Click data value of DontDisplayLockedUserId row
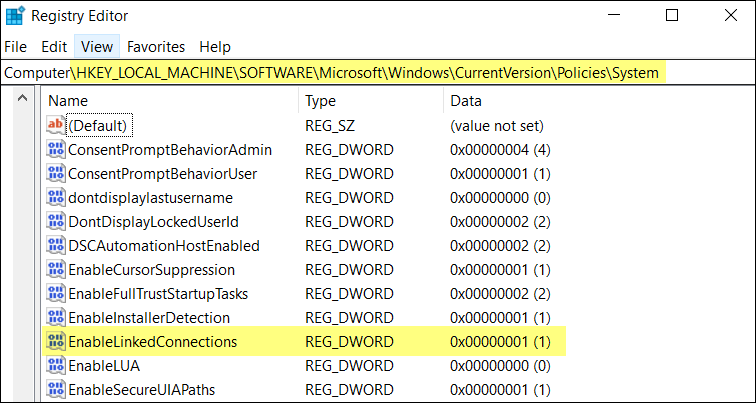The width and height of the screenshot is (756, 403). [500, 222]
